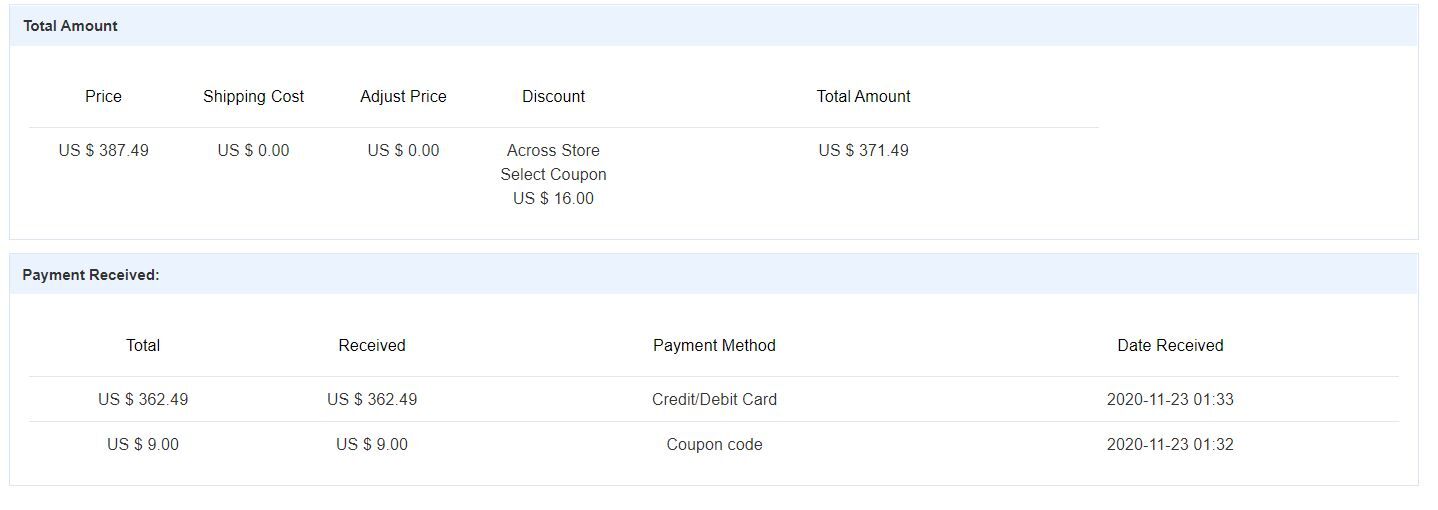Select the 2020-11-23 01:32 date entry

pyautogui.click(x=1170, y=444)
